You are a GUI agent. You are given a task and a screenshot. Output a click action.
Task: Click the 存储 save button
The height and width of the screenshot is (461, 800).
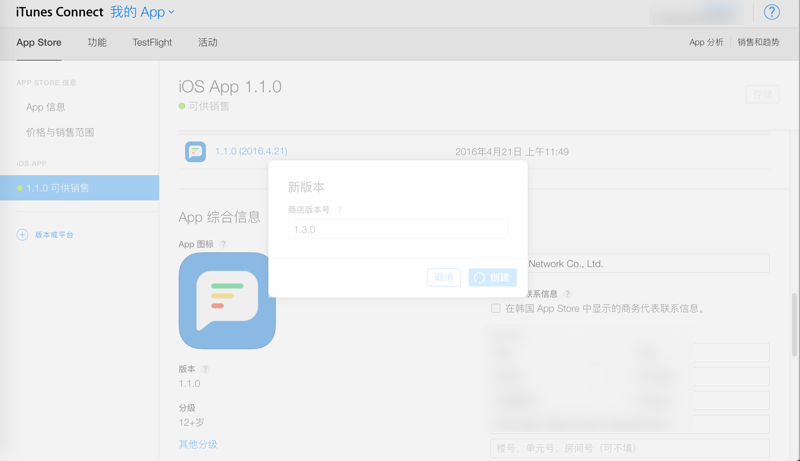coord(763,94)
